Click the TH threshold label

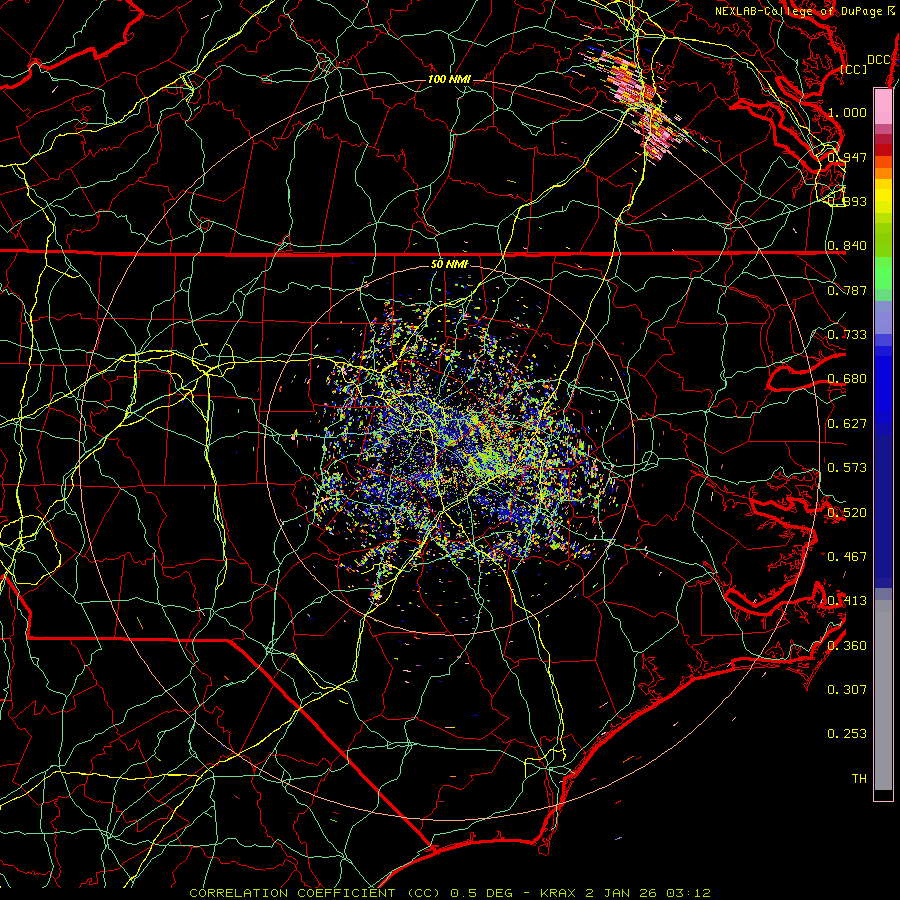tap(859, 778)
